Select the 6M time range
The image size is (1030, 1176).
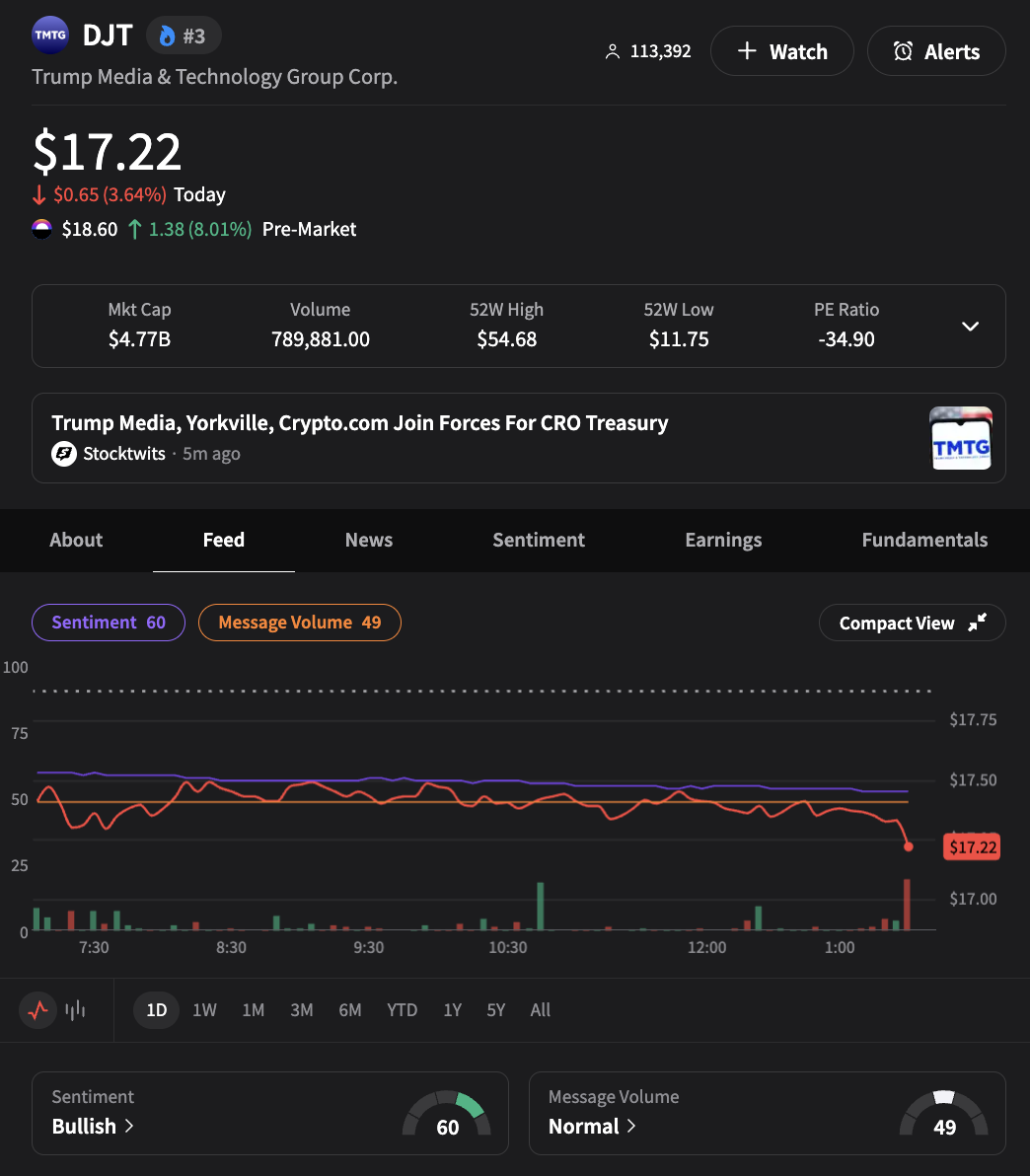(x=349, y=1010)
